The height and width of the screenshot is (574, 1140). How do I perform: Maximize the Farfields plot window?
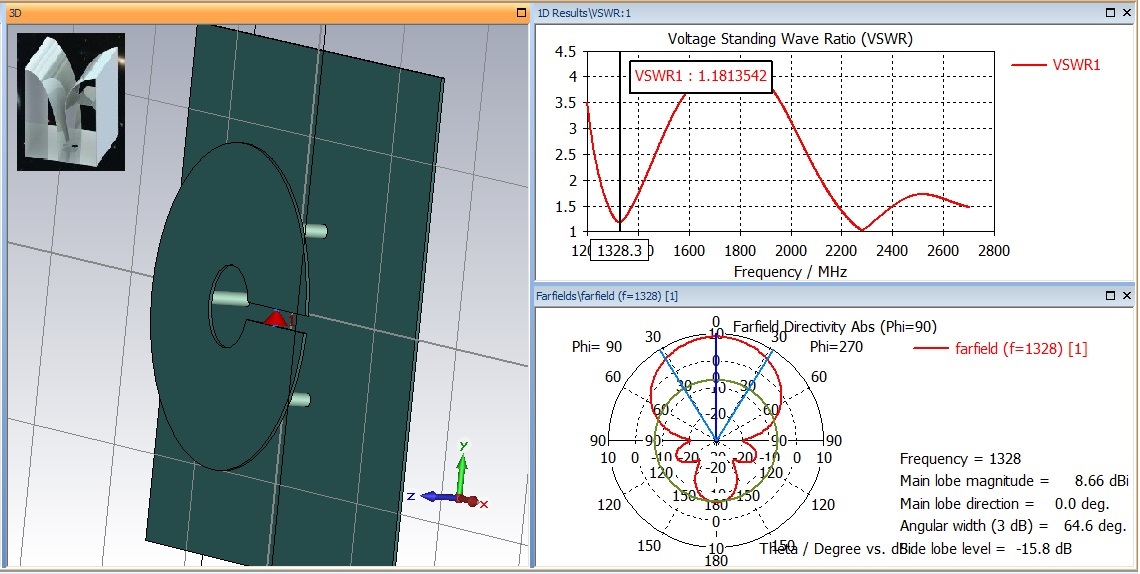pyautogui.click(x=1110, y=296)
